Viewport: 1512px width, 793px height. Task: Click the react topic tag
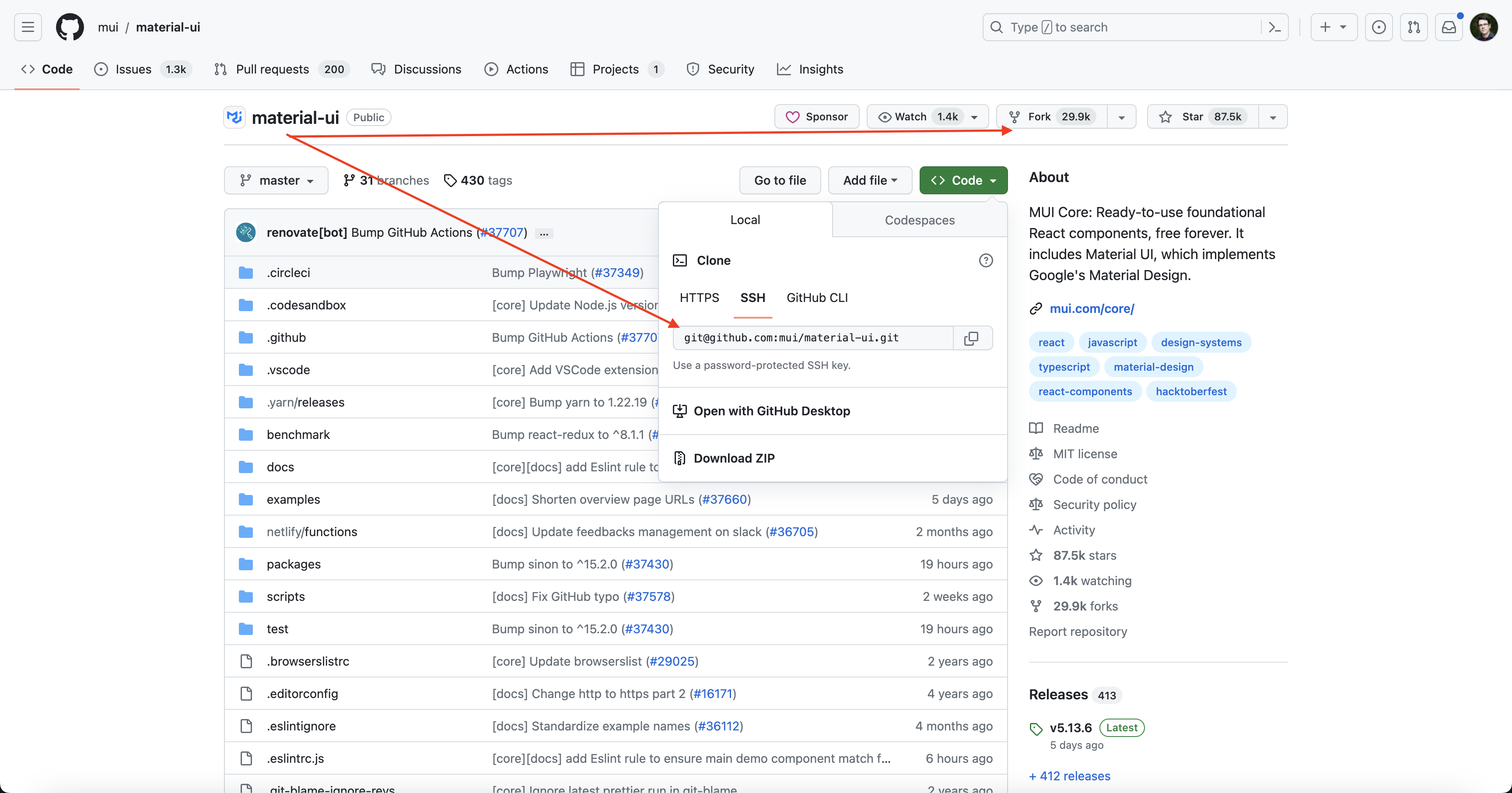click(1051, 342)
